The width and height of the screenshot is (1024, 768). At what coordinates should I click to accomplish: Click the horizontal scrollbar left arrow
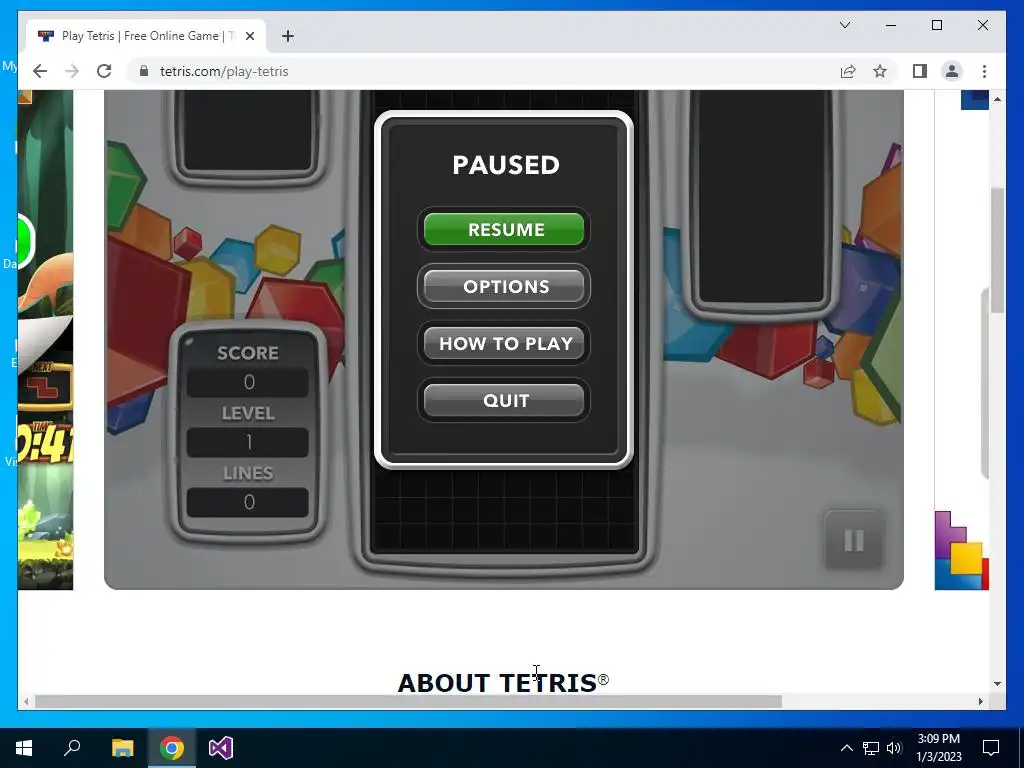[26, 701]
